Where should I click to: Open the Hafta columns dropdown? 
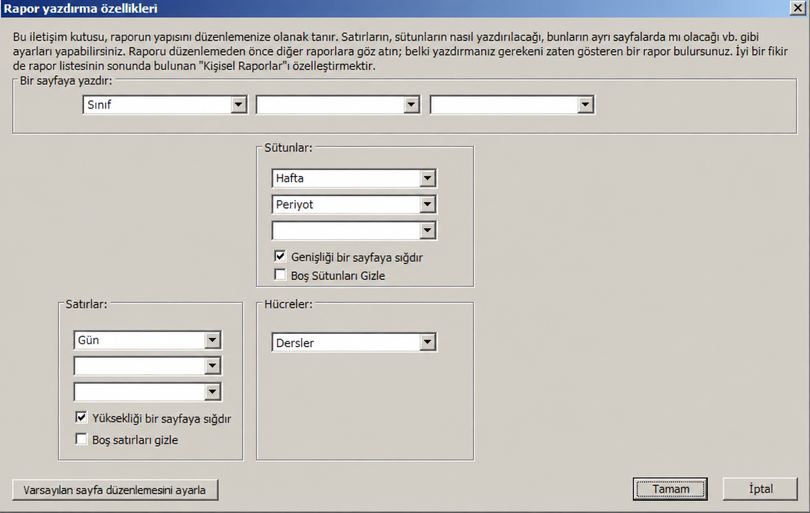click(x=427, y=178)
